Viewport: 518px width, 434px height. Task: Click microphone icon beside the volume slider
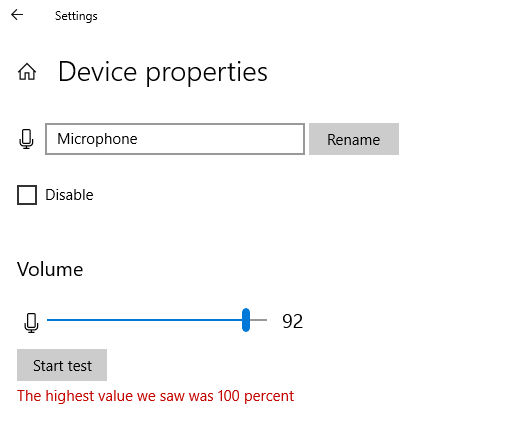(x=31, y=323)
